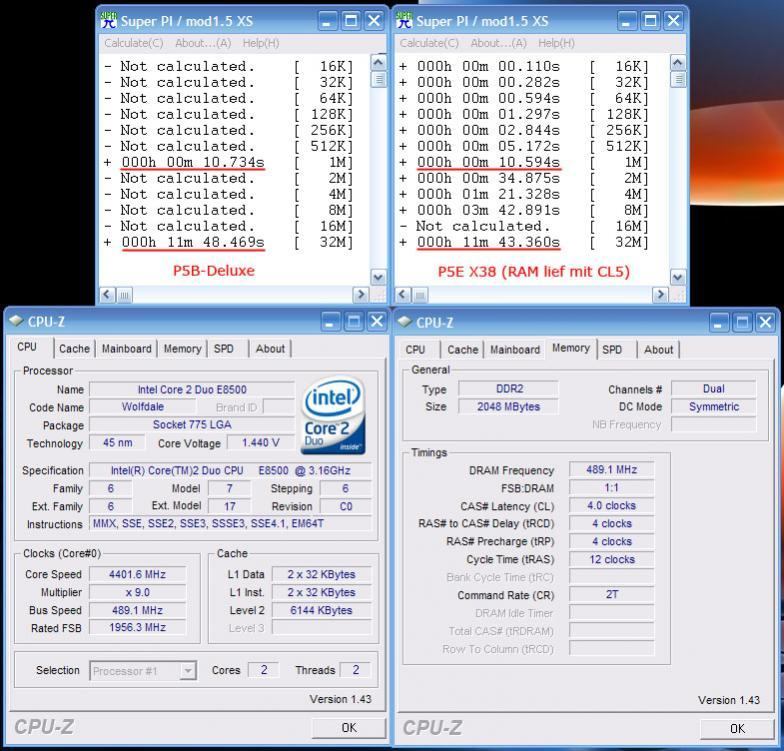The width and height of the screenshot is (784, 751).
Task: Click the Package value 'Socket 775 LGA'
Action: (x=192, y=425)
